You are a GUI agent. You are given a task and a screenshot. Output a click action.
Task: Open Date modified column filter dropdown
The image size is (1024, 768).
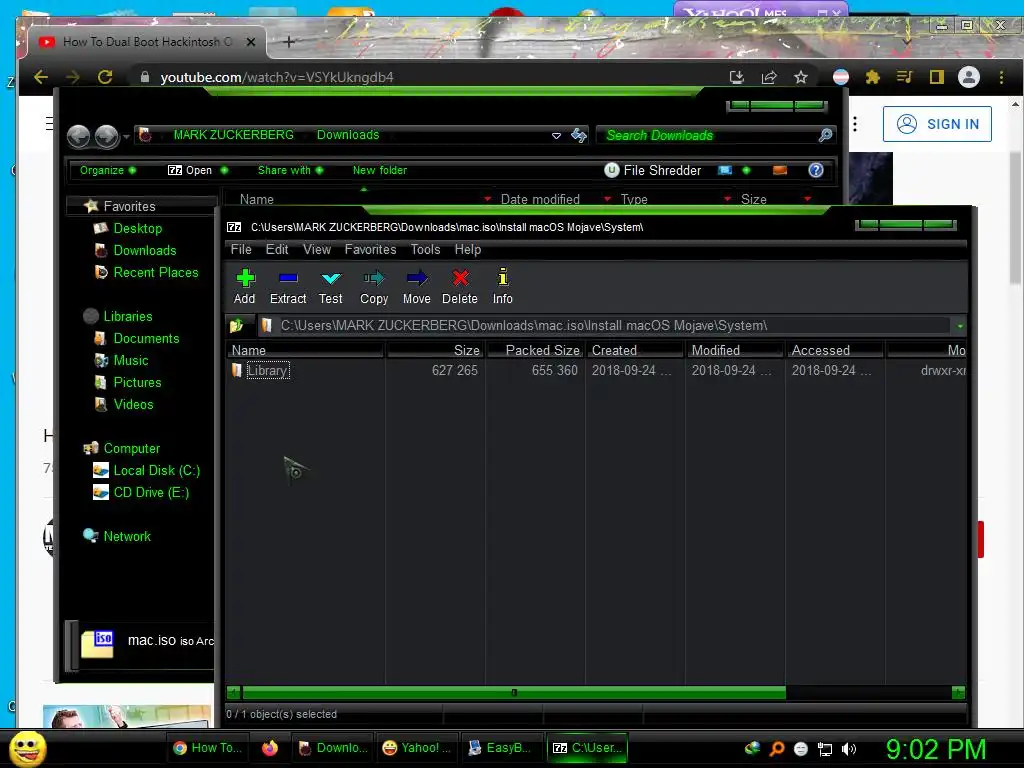click(x=607, y=199)
